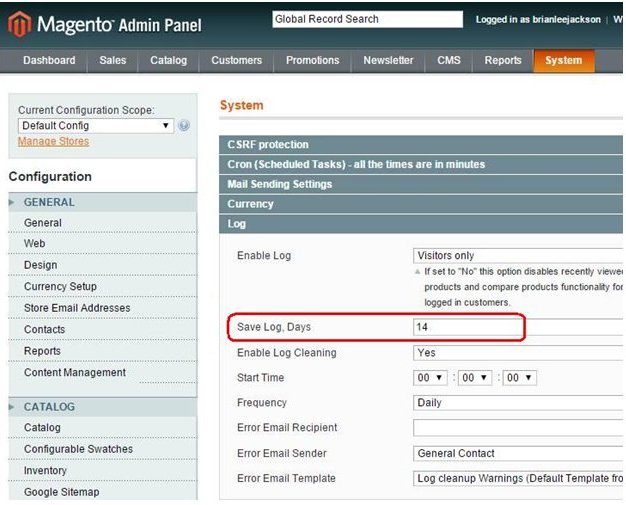Expand the CSRF protection section

421,145
